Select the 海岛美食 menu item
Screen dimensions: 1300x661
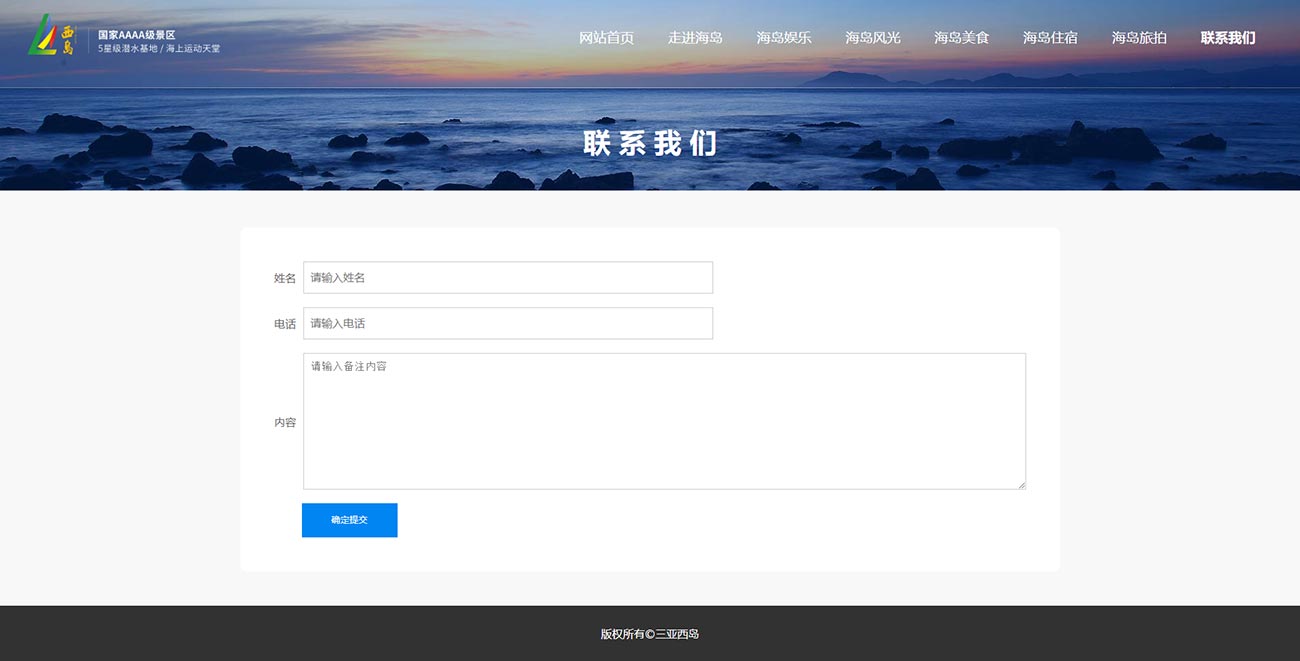point(962,38)
